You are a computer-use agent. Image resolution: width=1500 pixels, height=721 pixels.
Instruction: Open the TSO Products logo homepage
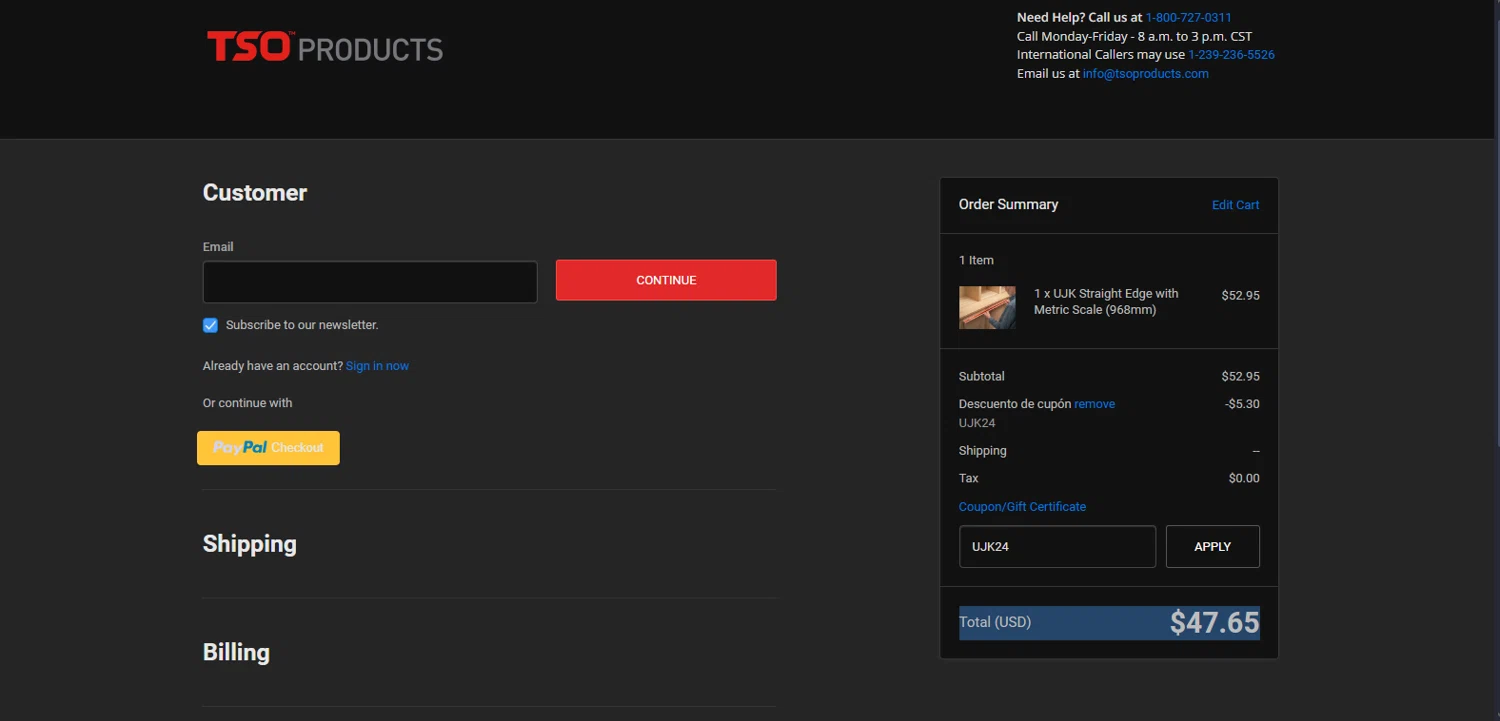[325, 47]
